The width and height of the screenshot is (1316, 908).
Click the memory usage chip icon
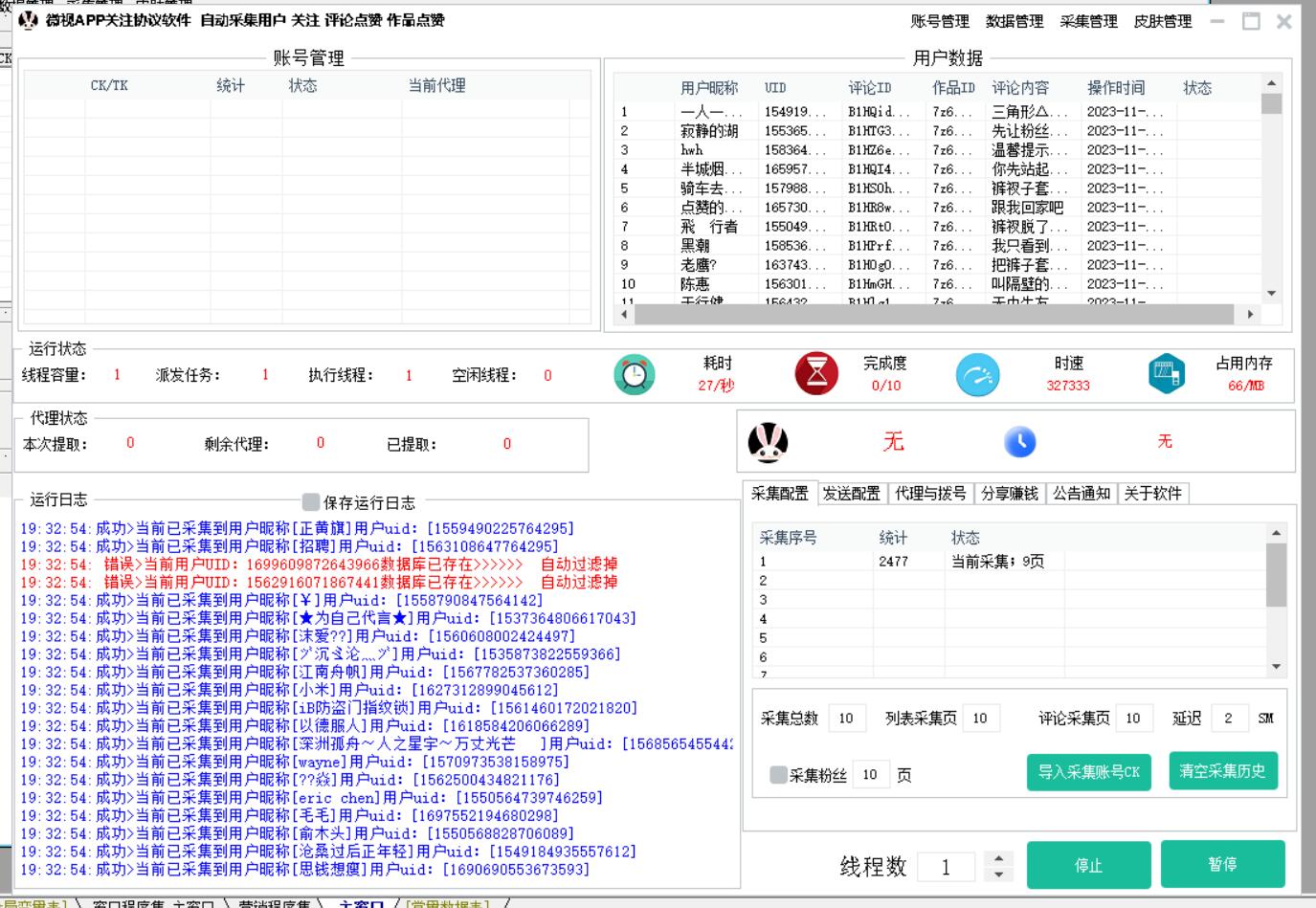pyautogui.click(x=1166, y=374)
